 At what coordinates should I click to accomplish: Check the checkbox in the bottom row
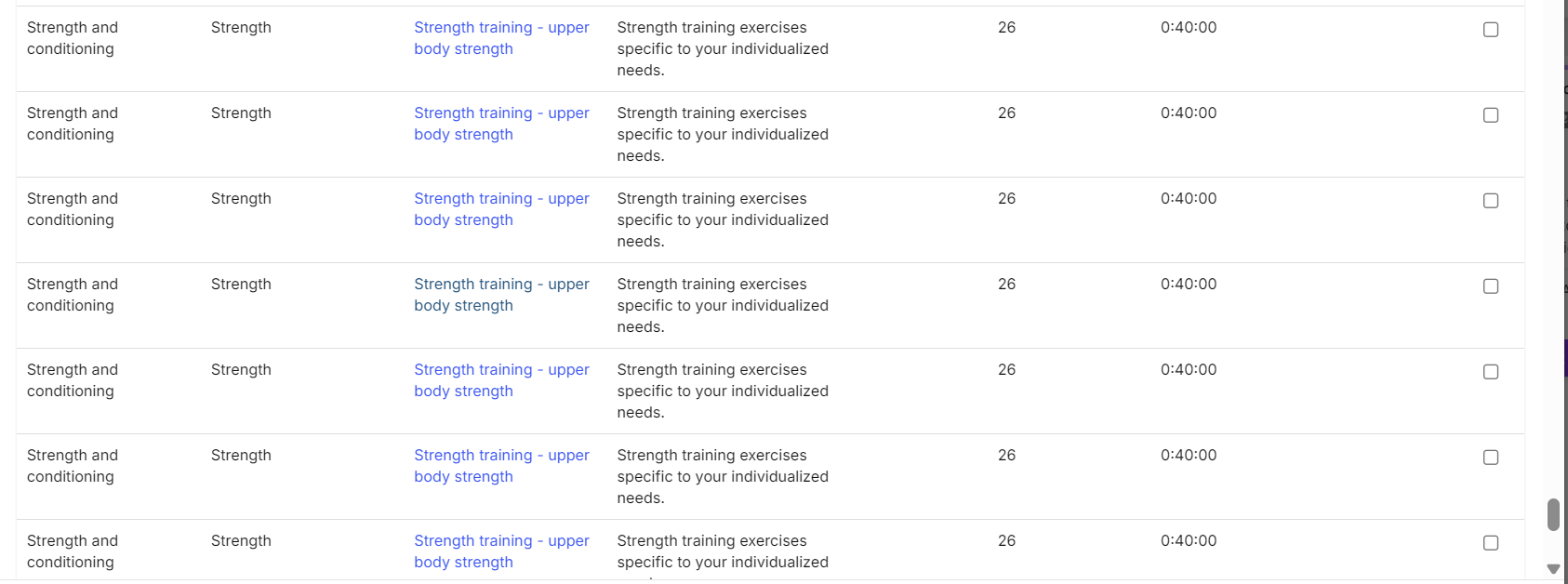click(1490, 543)
